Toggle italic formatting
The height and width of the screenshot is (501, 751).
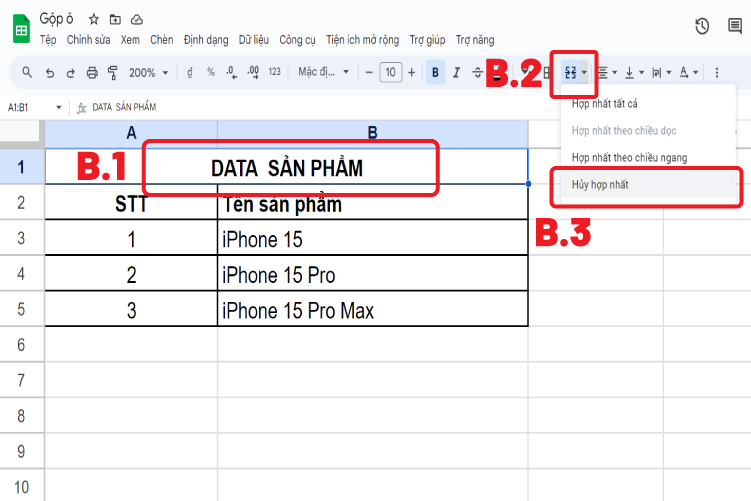tap(456, 73)
